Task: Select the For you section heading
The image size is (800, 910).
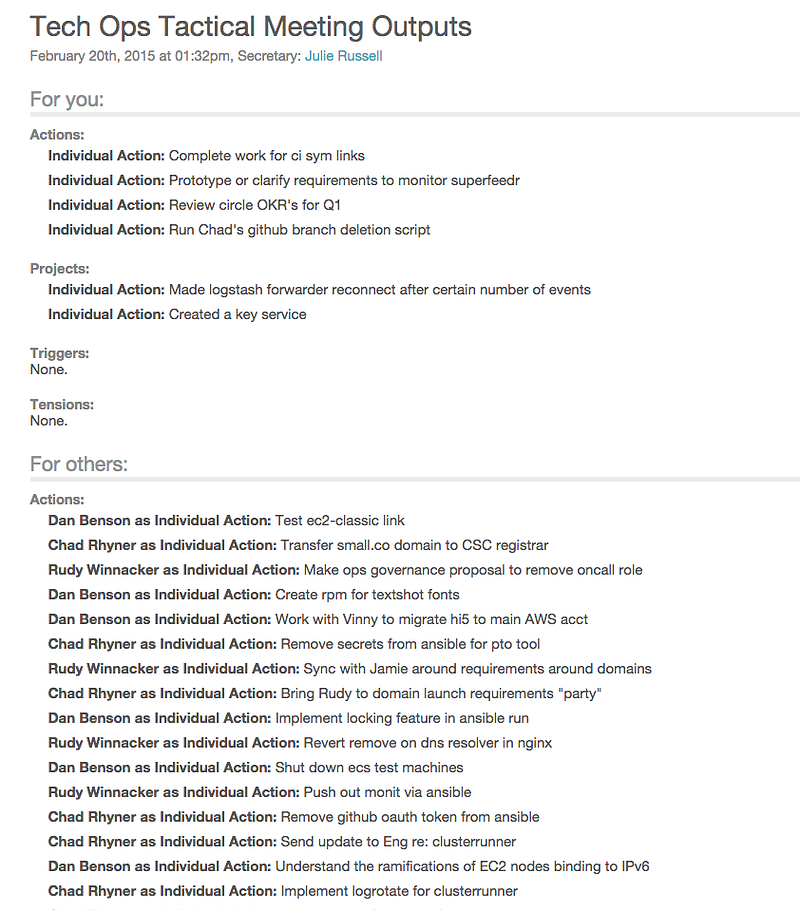Action: [x=67, y=99]
